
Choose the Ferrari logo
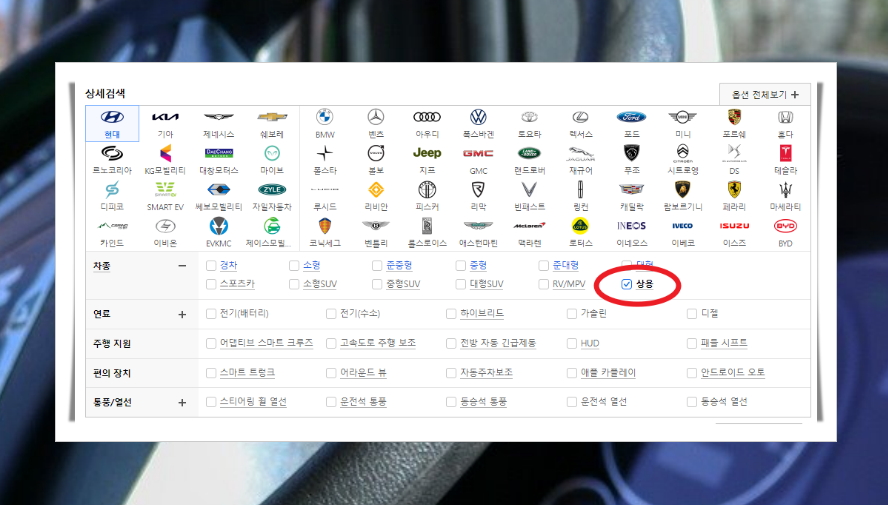click(x=735, y=189)
